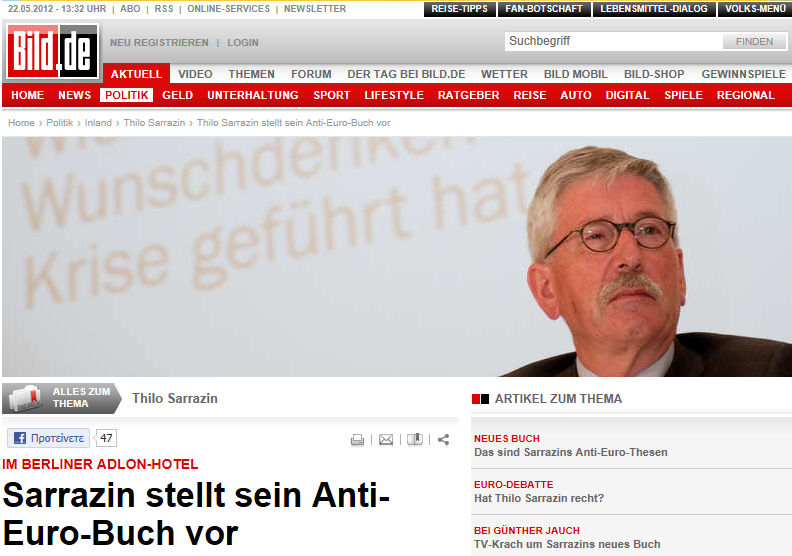Image resolution: width=792 pixels, height=556 pixels.
Task: Click the share icon
Action: coord(443,439)
